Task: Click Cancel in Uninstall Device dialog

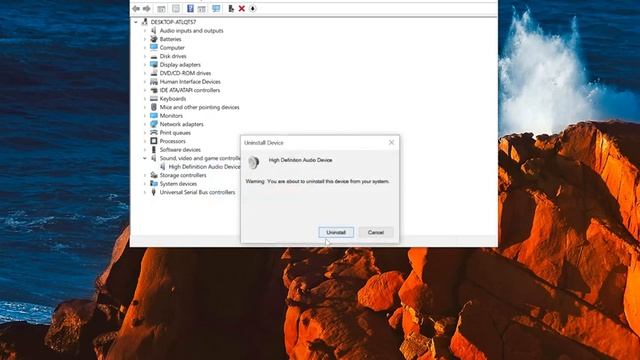Action: (376, 232)
